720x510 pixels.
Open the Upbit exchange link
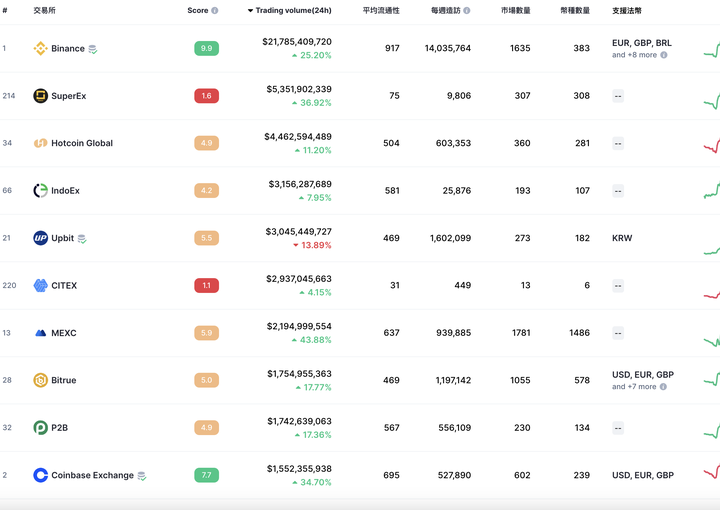pos(62,238)
